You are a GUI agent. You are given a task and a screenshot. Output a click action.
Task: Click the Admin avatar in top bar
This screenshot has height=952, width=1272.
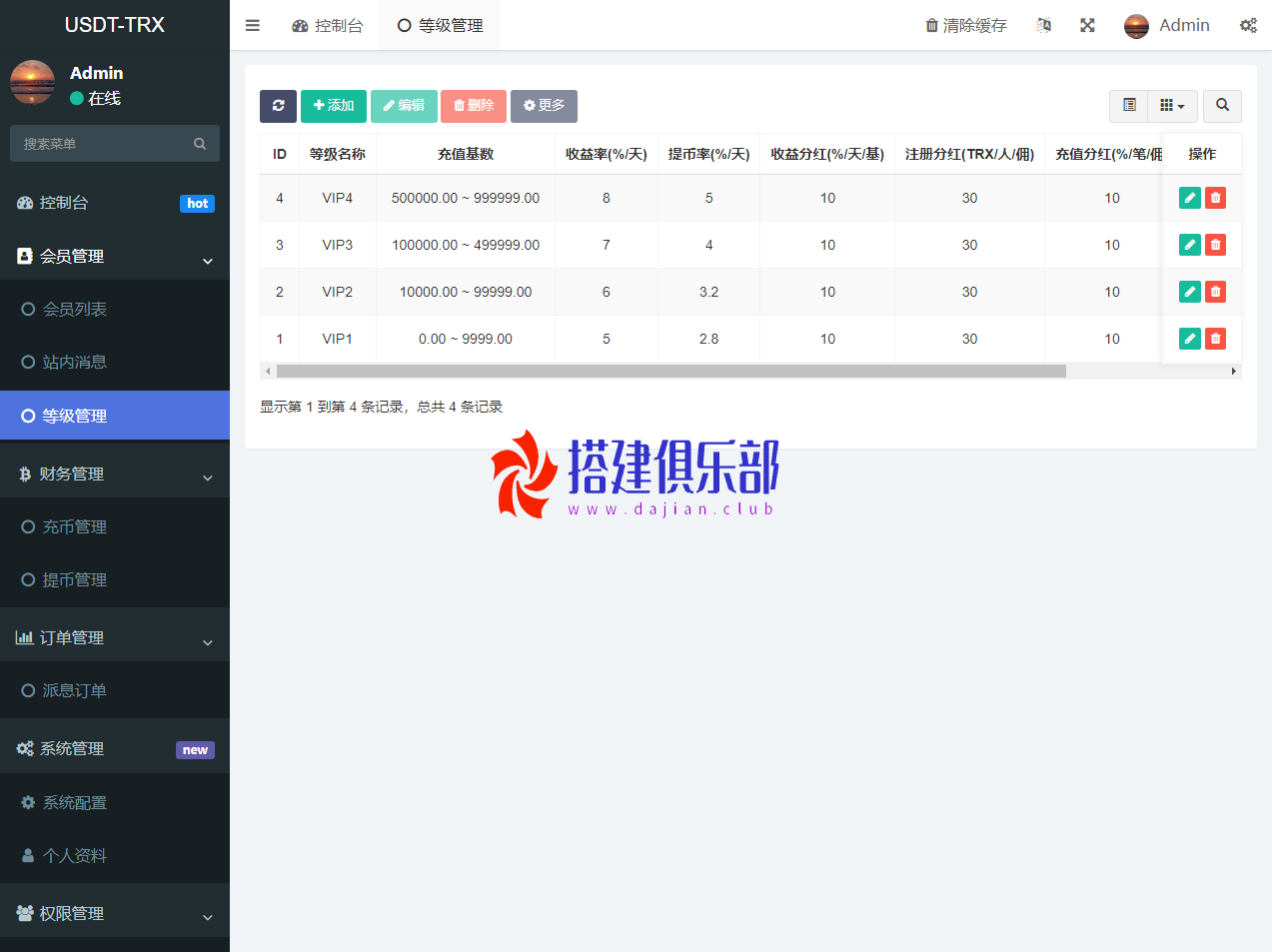(1136, 26)
